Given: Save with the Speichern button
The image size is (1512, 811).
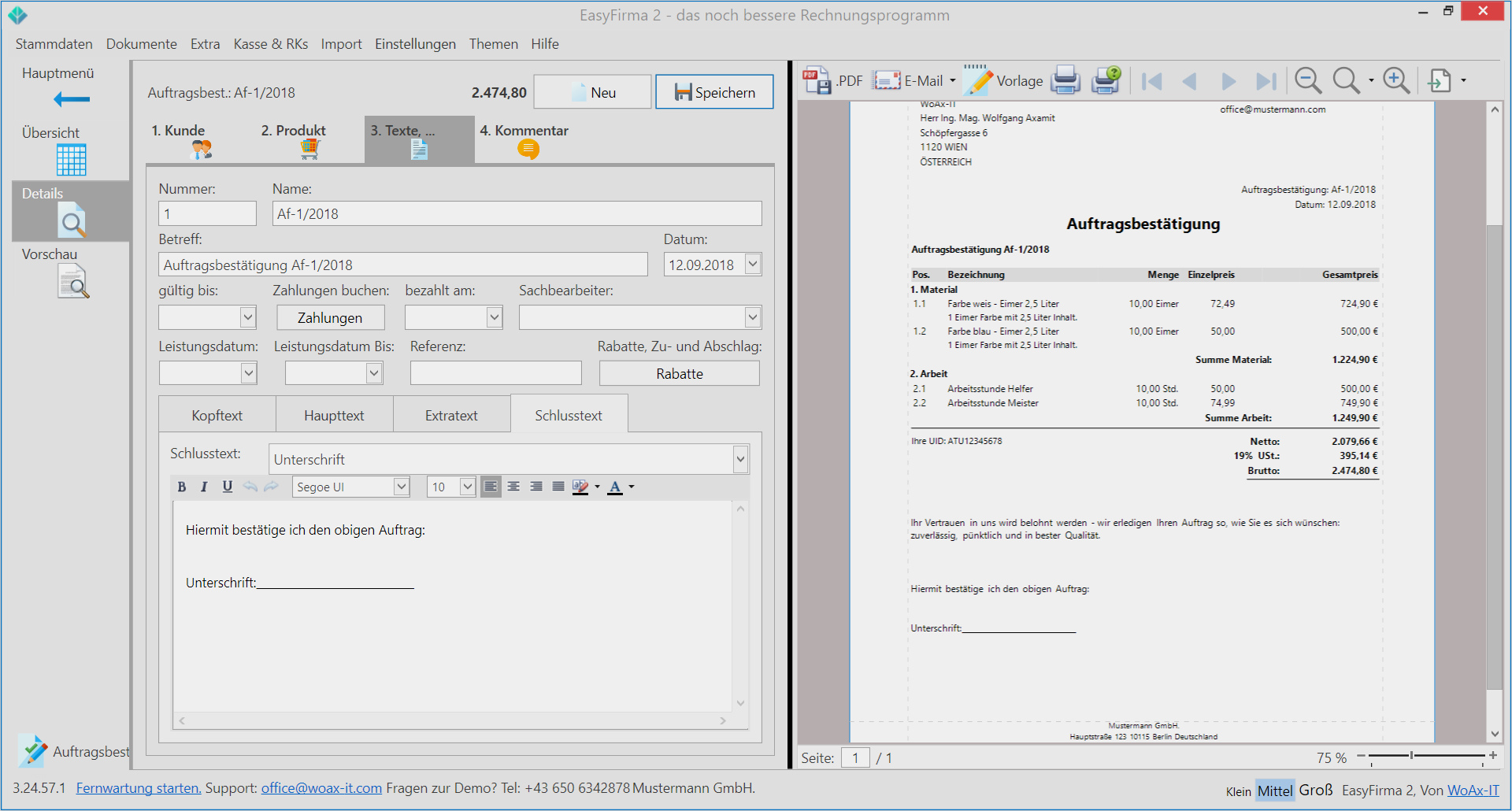Looking at the screenshot, I should point(714,92).
